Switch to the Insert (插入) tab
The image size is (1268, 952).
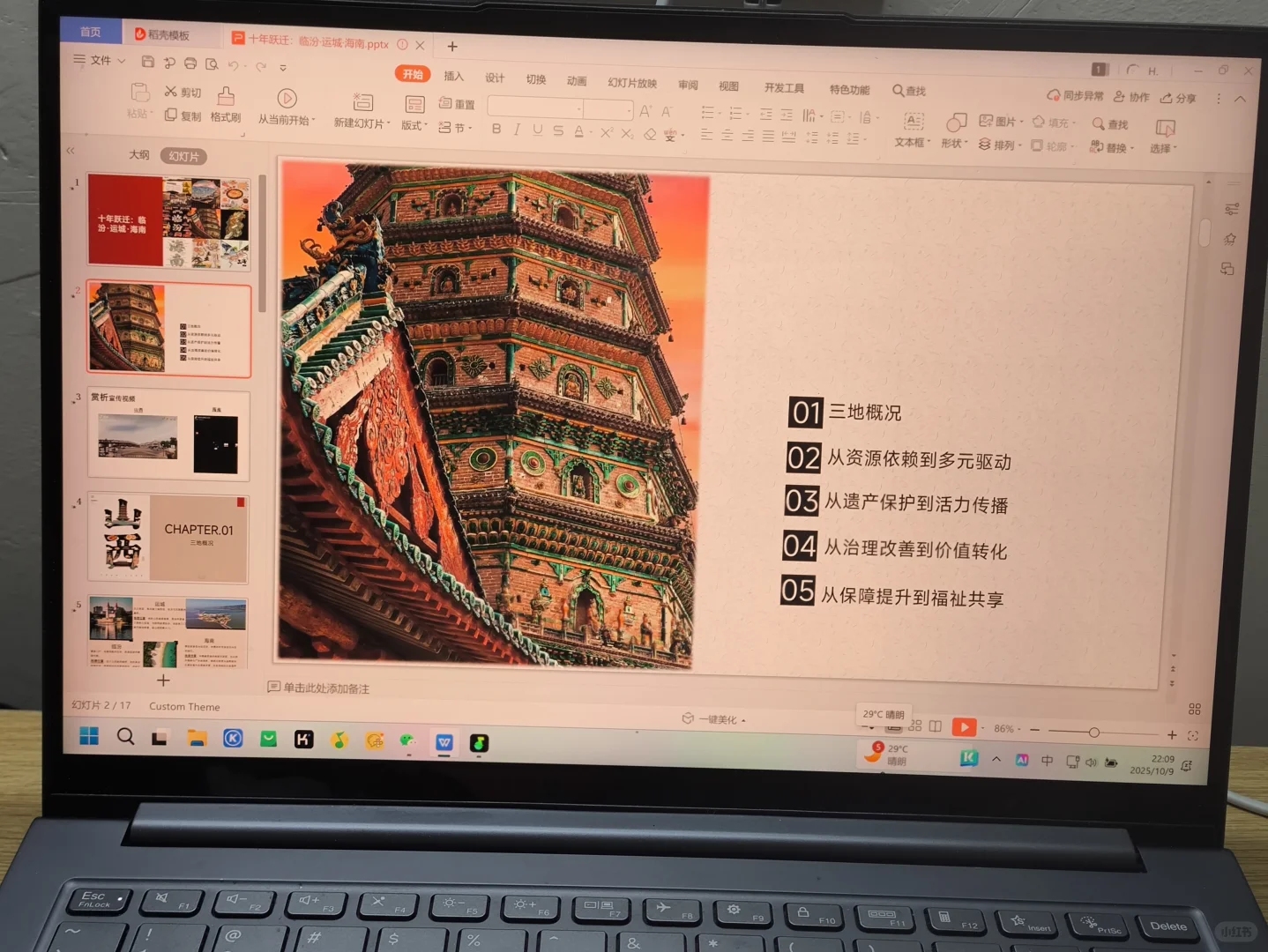pyautogui.click(x=453, y=77)
